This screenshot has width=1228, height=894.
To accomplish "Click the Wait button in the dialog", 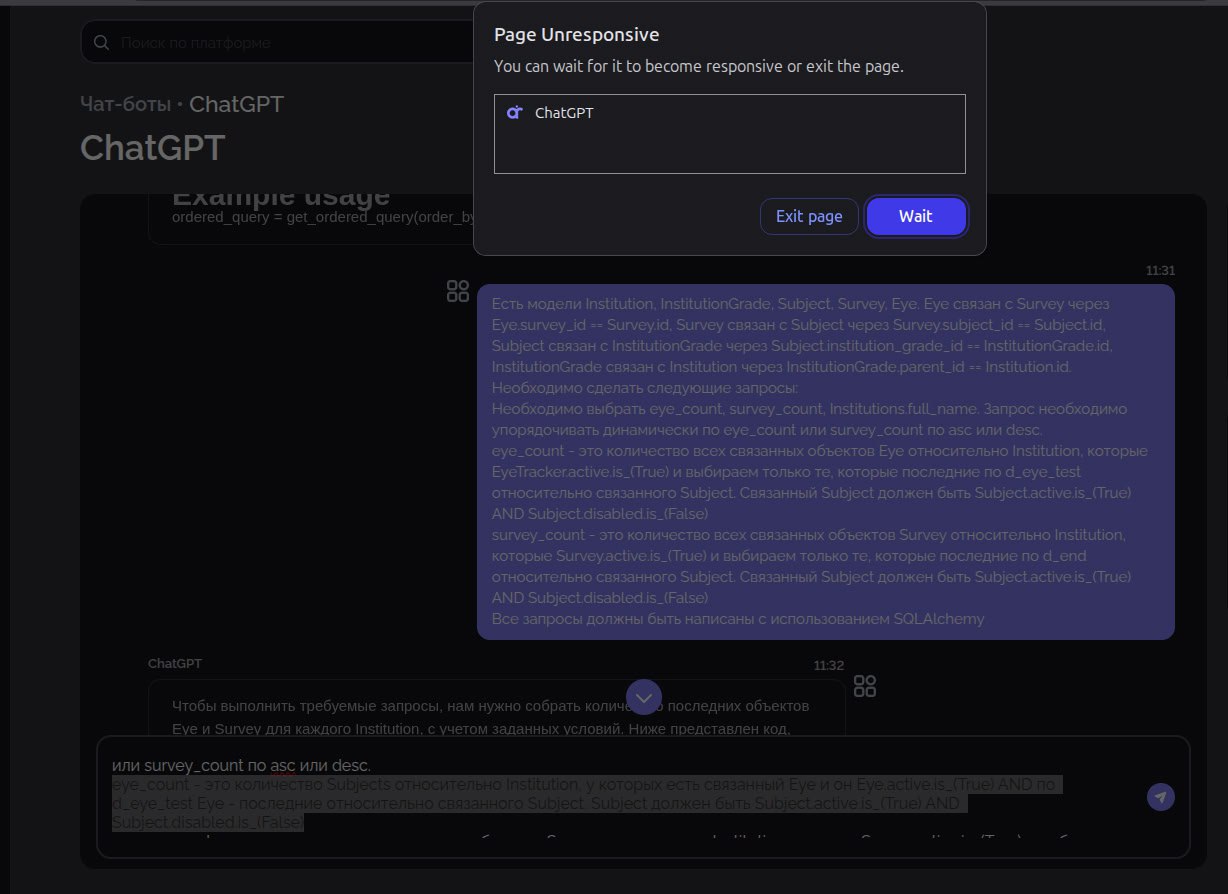I will [x=916, y=216].
